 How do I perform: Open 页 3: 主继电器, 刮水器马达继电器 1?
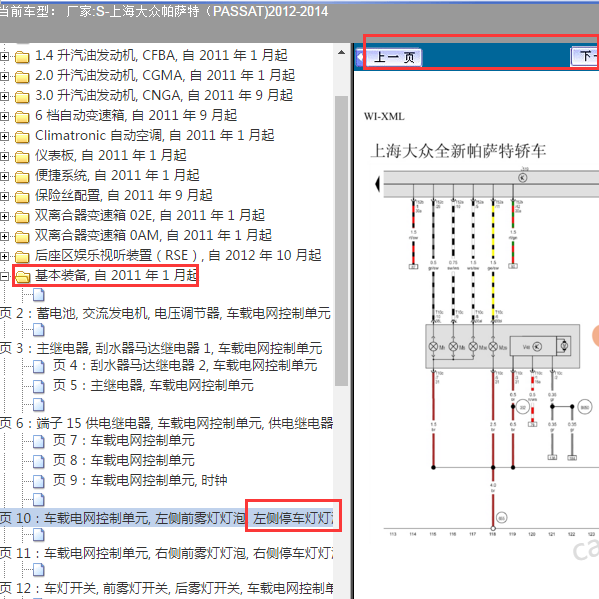point(161,349)
